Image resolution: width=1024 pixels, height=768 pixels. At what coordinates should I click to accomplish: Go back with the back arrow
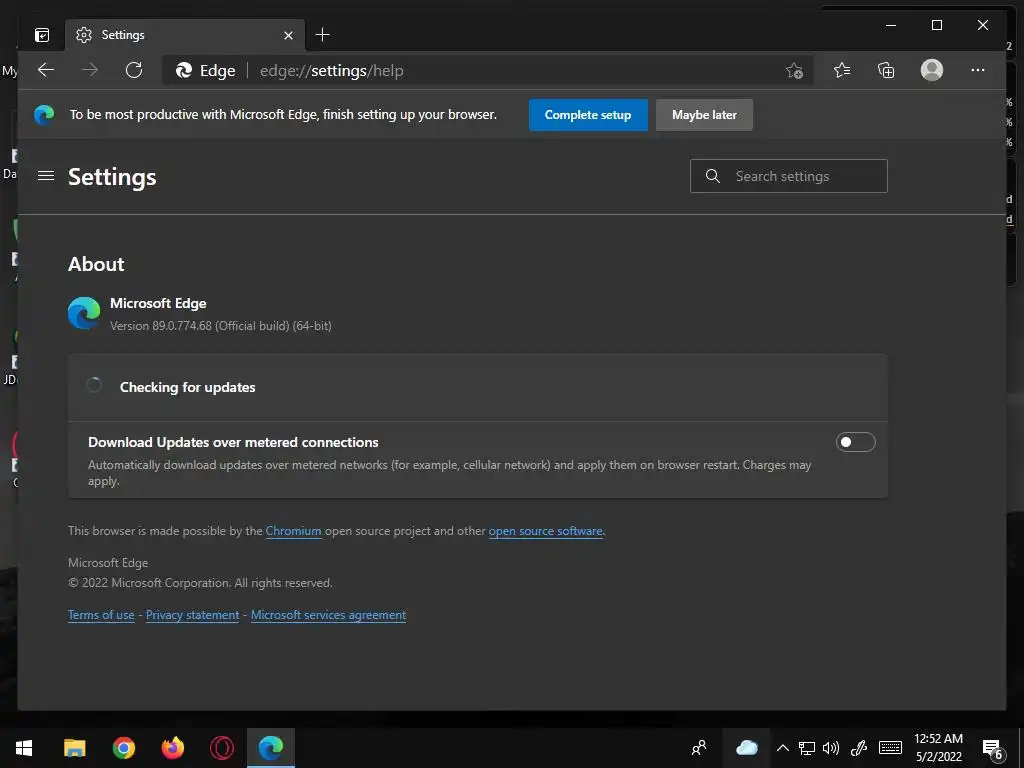46,70
